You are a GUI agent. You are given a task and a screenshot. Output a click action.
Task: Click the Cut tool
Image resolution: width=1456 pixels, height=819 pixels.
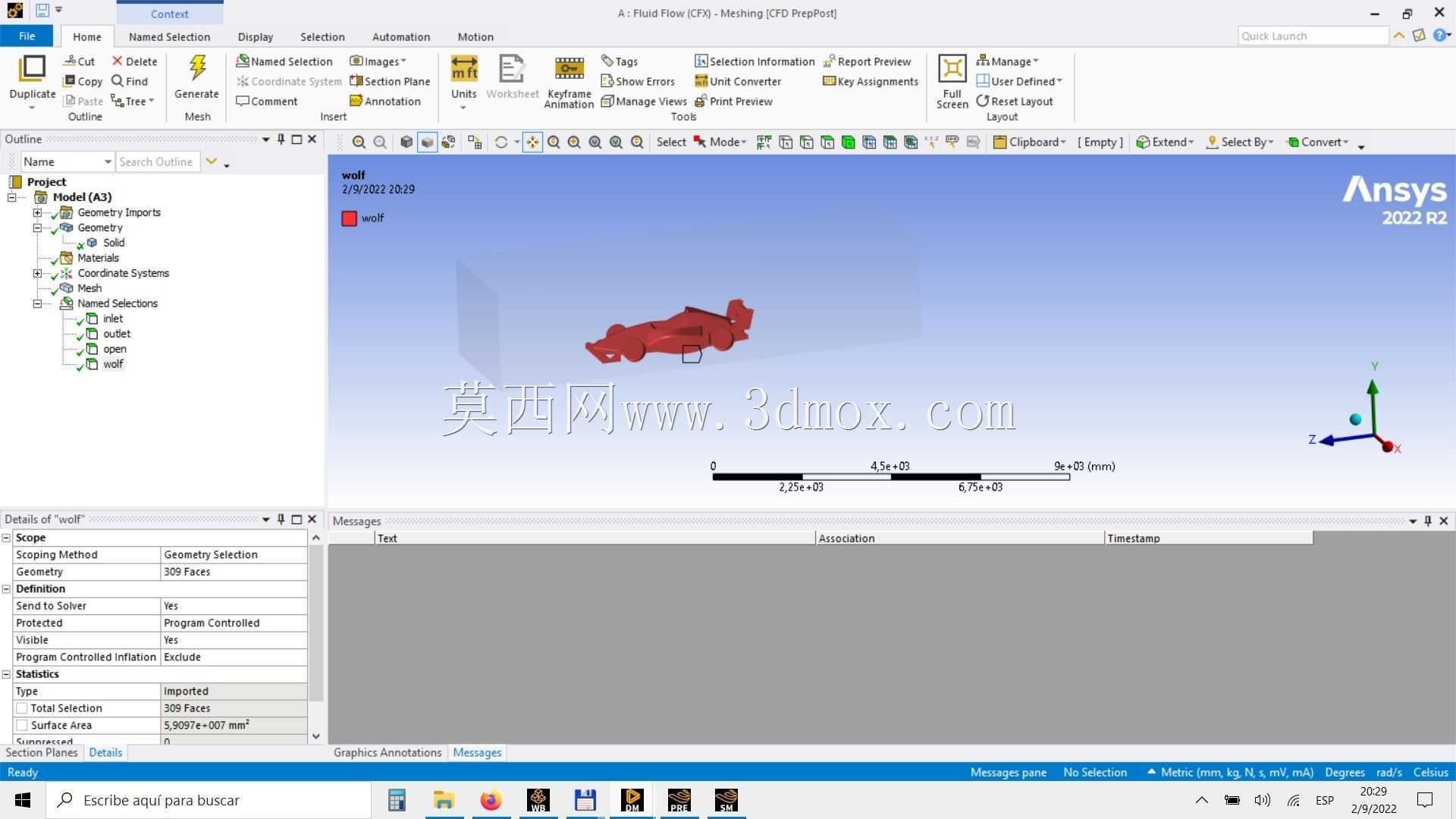79,61
